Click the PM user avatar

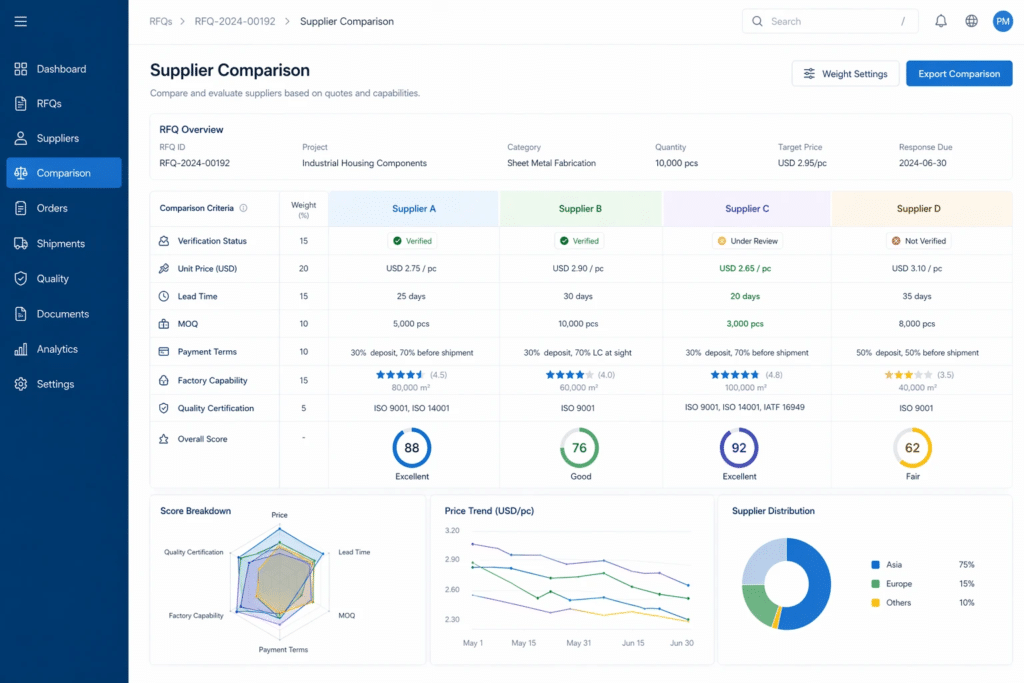coord(1002,21)
